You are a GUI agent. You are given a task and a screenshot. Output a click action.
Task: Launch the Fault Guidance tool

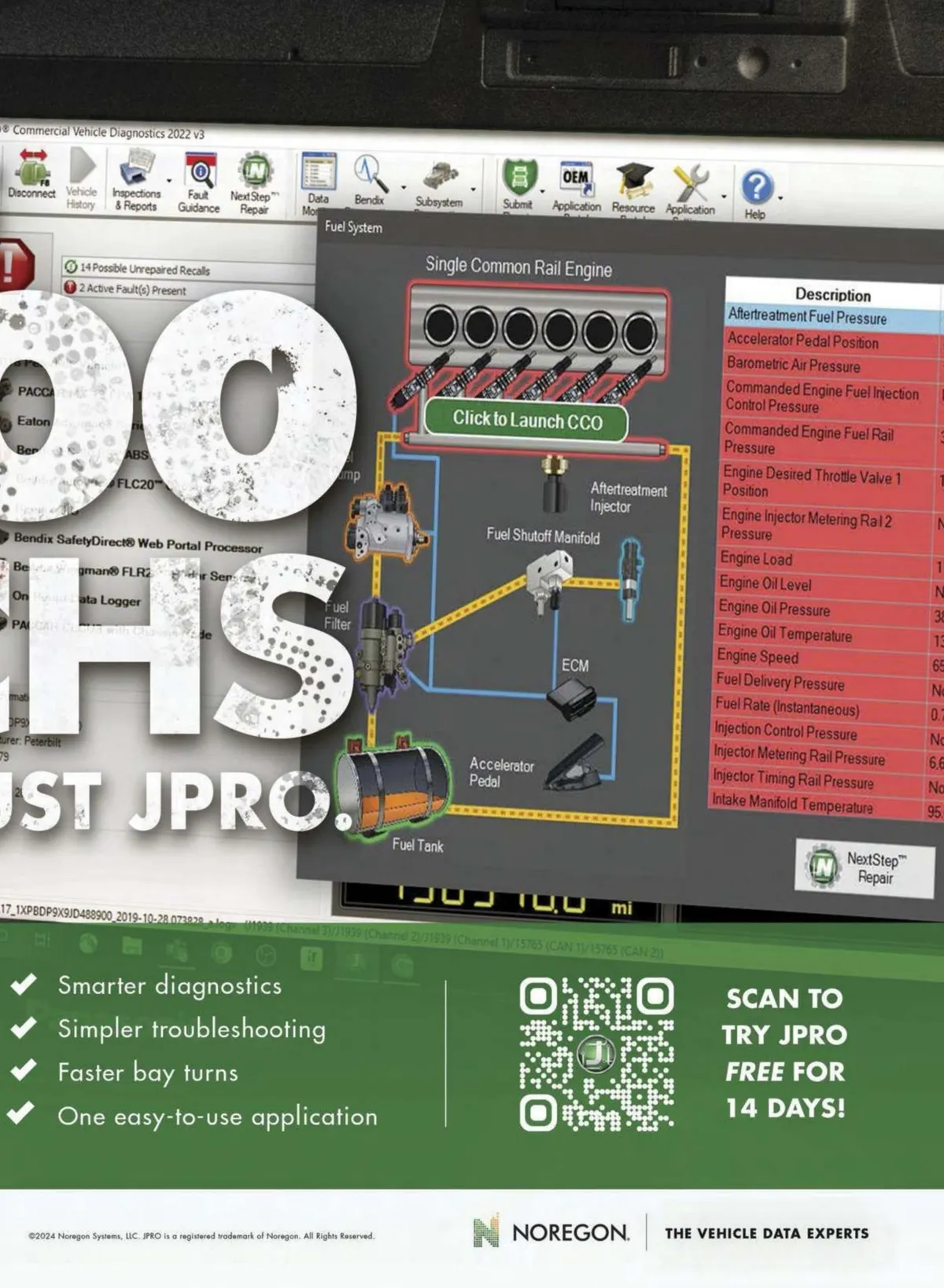(199, 182)
